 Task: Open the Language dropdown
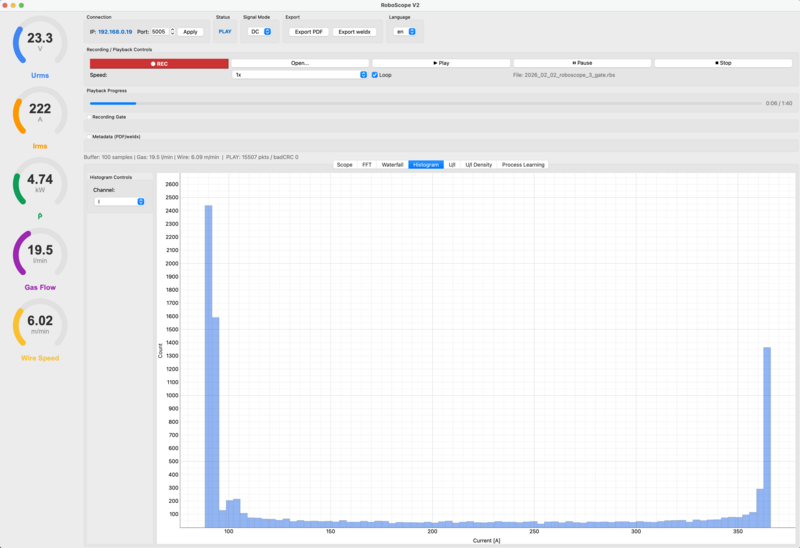(404, 32)
